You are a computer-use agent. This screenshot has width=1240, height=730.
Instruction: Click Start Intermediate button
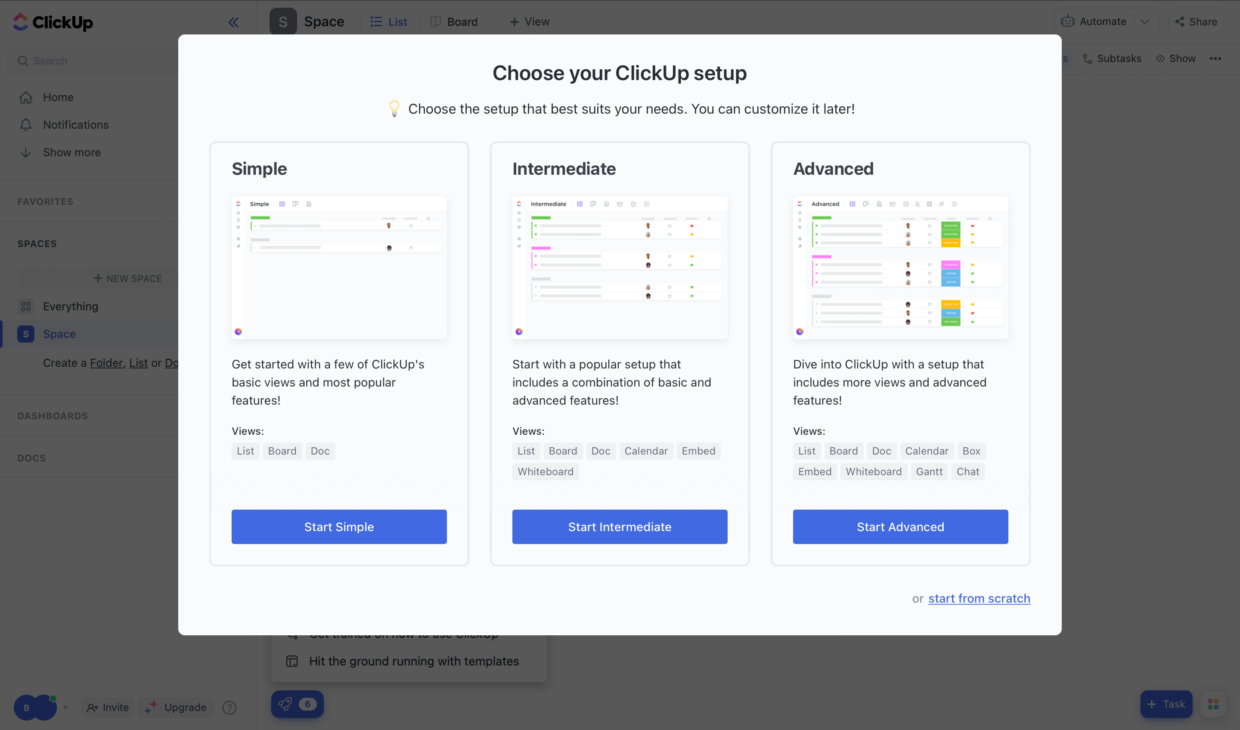(x=619, y=527)
